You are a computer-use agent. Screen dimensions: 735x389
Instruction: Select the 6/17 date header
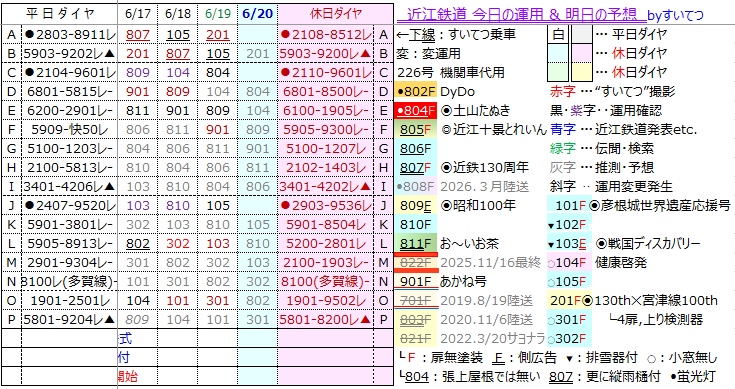pyautogui.click(x=138, y=14)
